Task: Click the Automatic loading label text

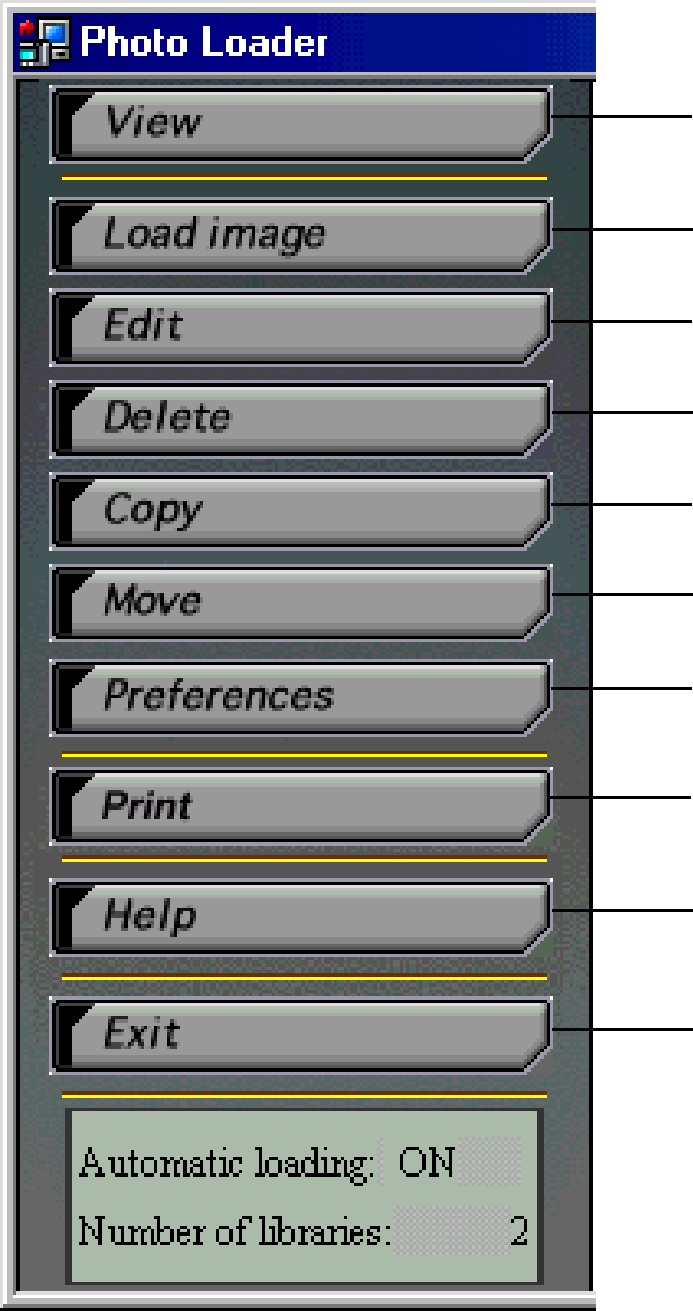Action: point(227,1164)
